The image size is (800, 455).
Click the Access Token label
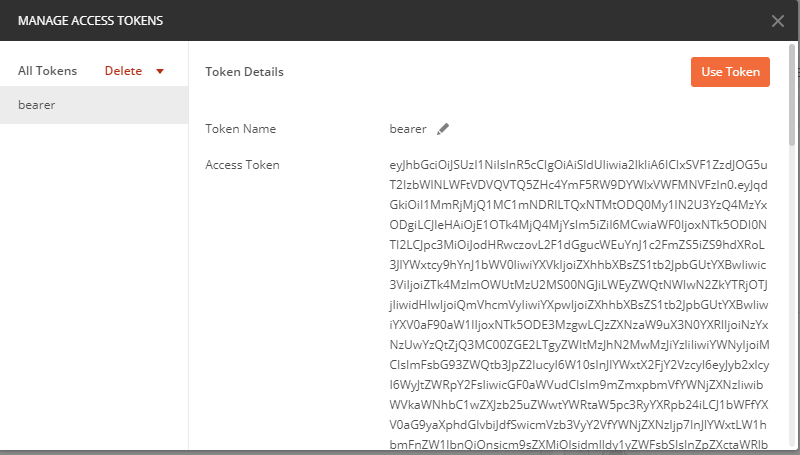[x=242, y=165]
